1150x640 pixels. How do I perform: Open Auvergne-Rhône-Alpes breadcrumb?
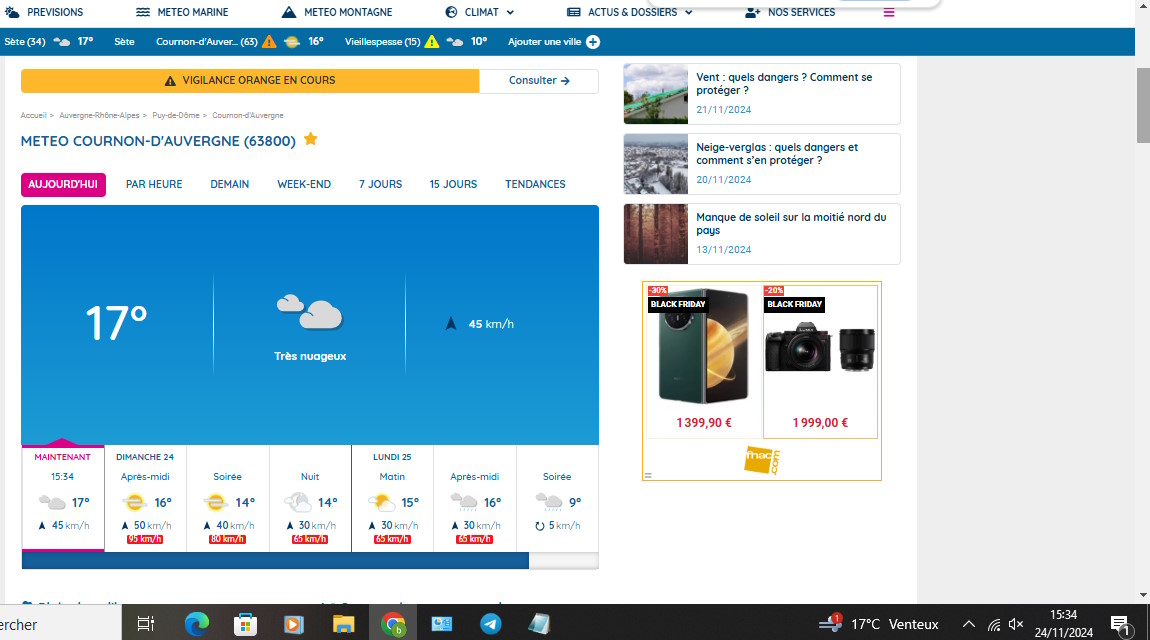pos(99,115)
